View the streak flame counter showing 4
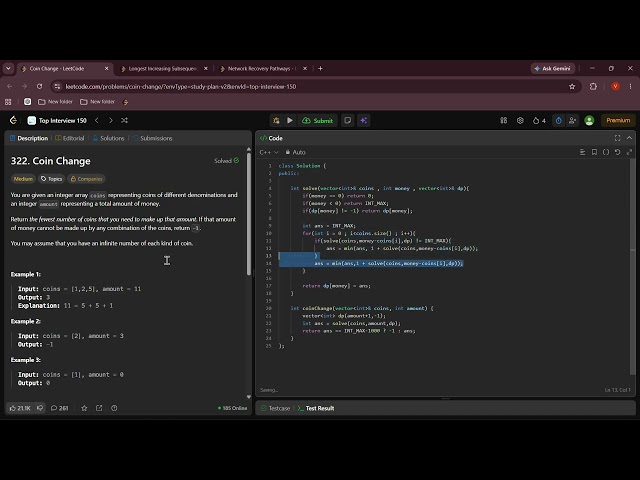Screen dimensions: 640x480 pyautogui.click(x=539, y=120)
